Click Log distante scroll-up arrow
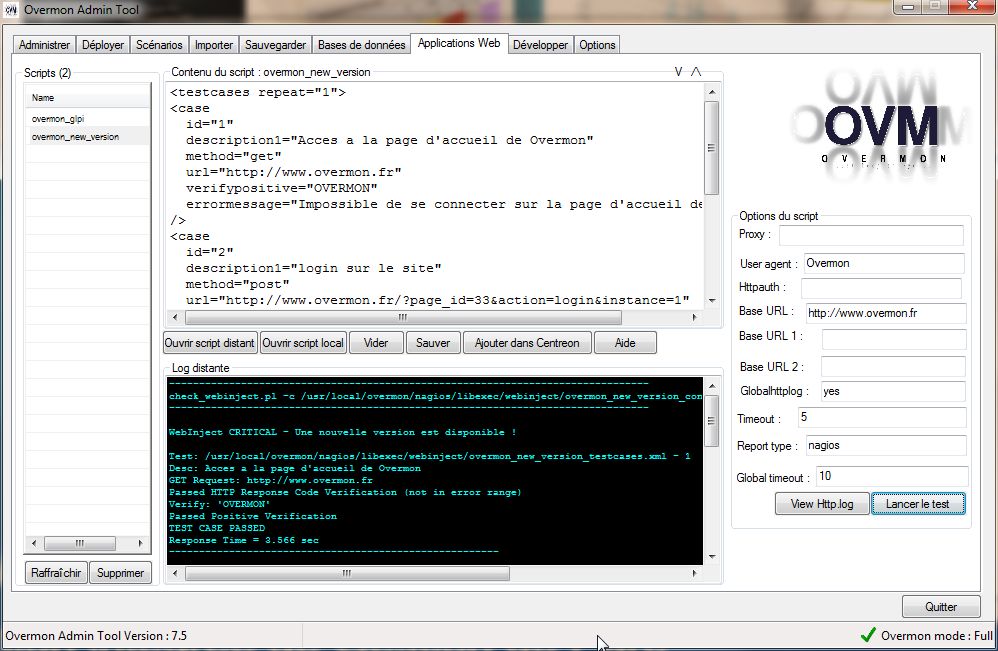Viewport: 998px width, 651px height. (712, 386)
